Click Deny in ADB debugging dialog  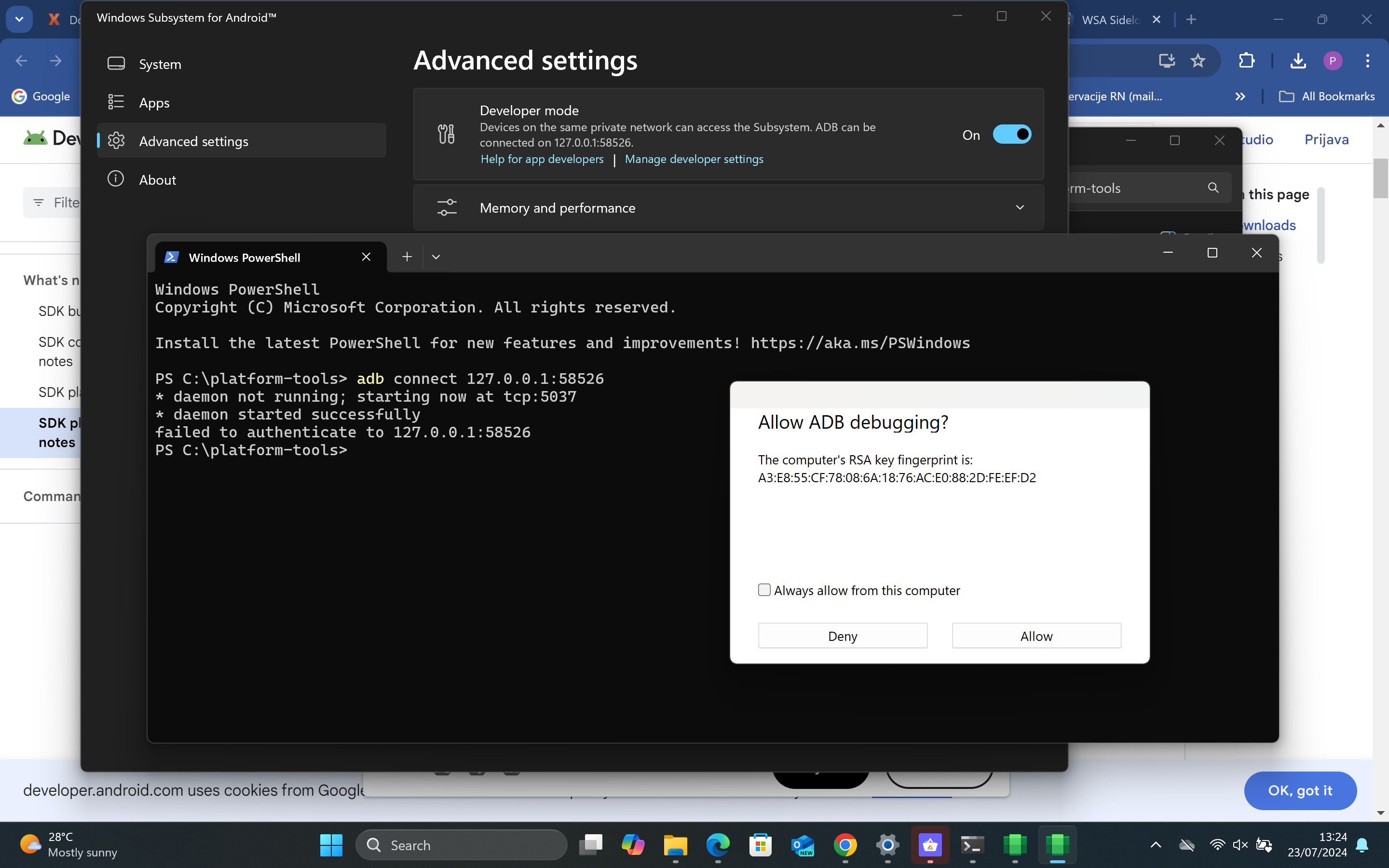click(x=842, y=636)
